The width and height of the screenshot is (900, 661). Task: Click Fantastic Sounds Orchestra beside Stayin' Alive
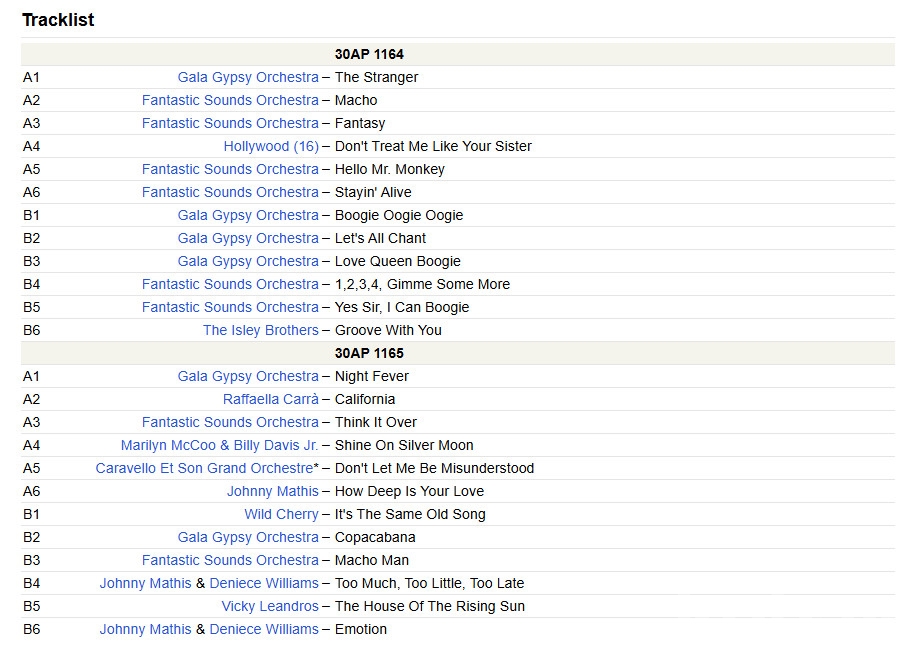pyautogui.click(x=230, y=192)
